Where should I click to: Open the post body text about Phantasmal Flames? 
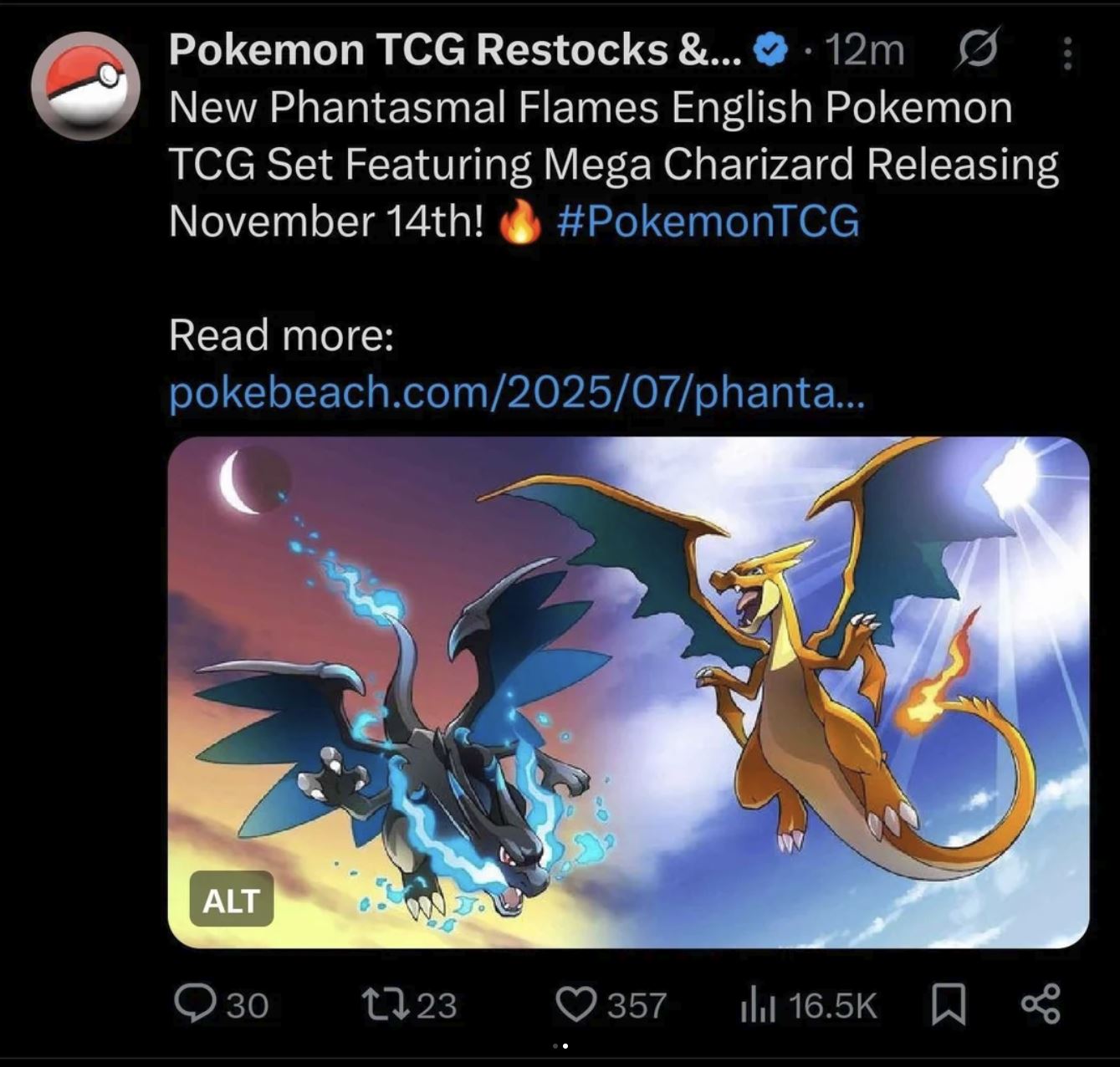613,164
